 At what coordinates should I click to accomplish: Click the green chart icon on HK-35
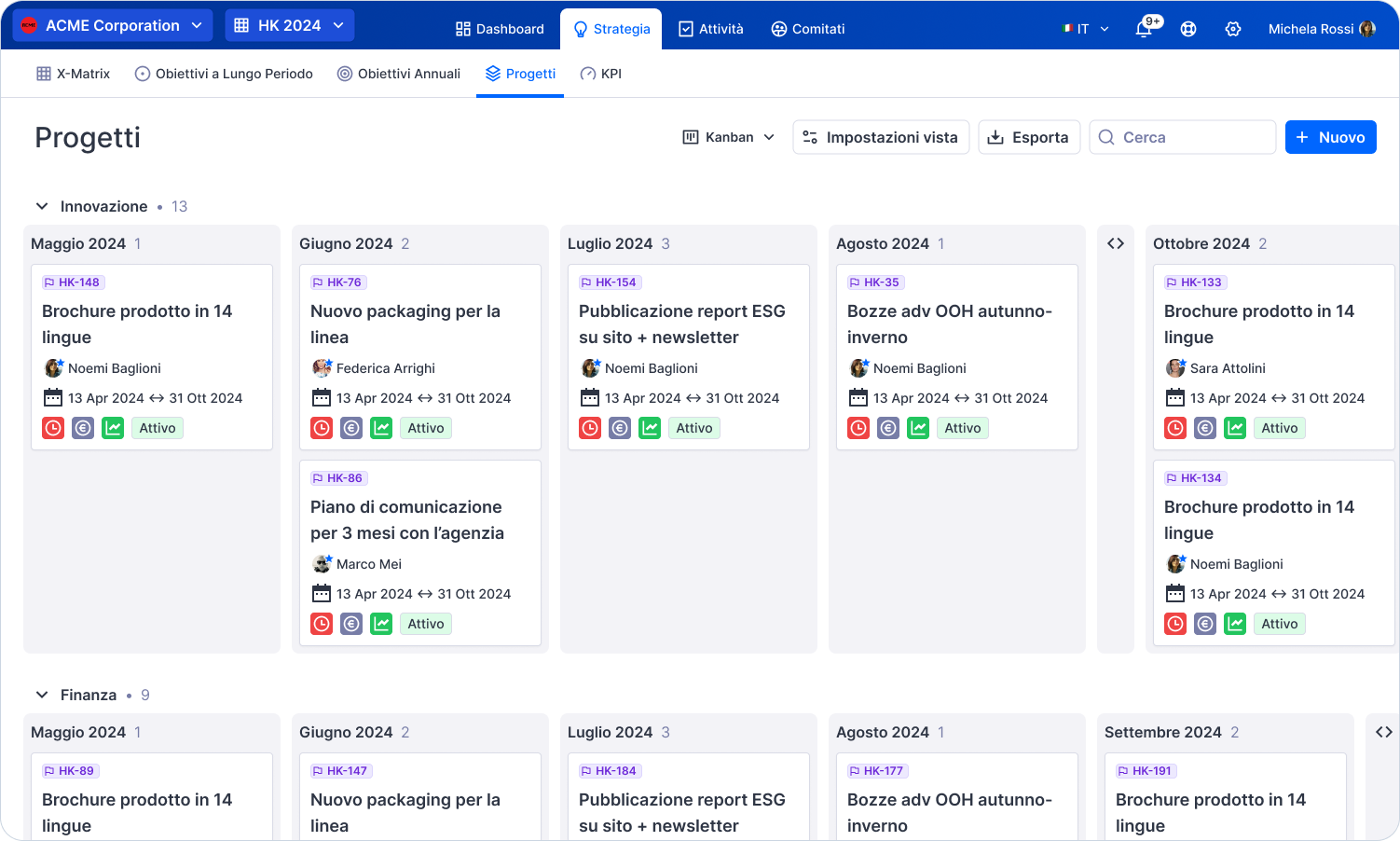[919, 428]
